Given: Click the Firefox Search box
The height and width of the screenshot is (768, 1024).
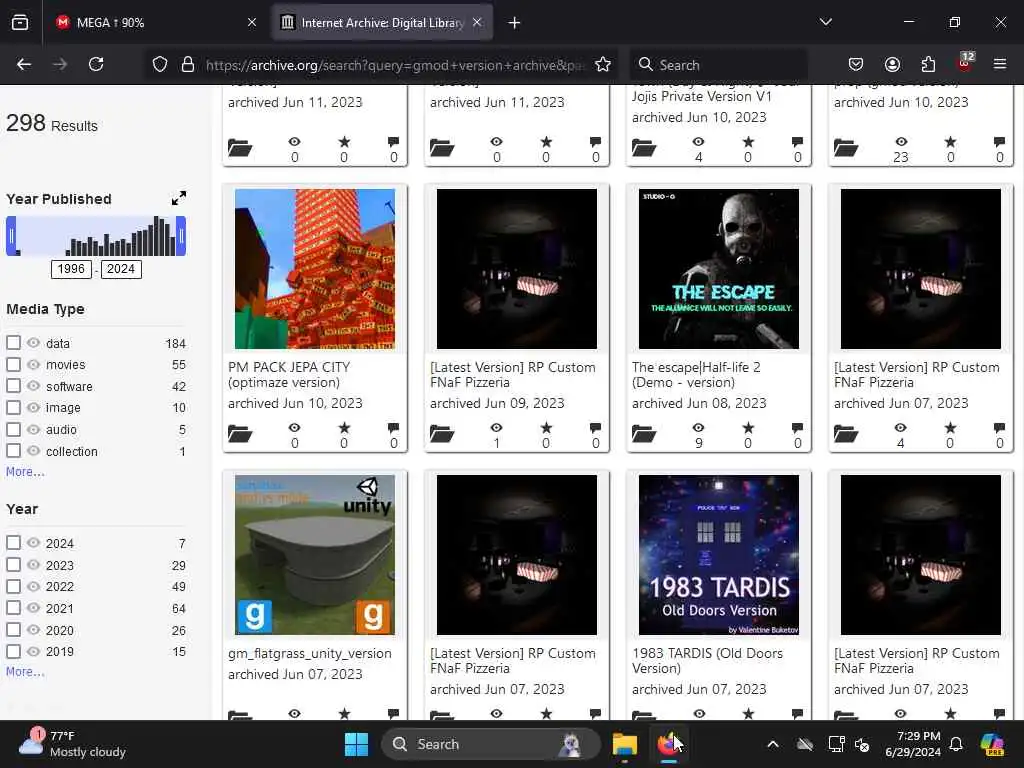Looking at the screenshot, I should click(718, 65).
